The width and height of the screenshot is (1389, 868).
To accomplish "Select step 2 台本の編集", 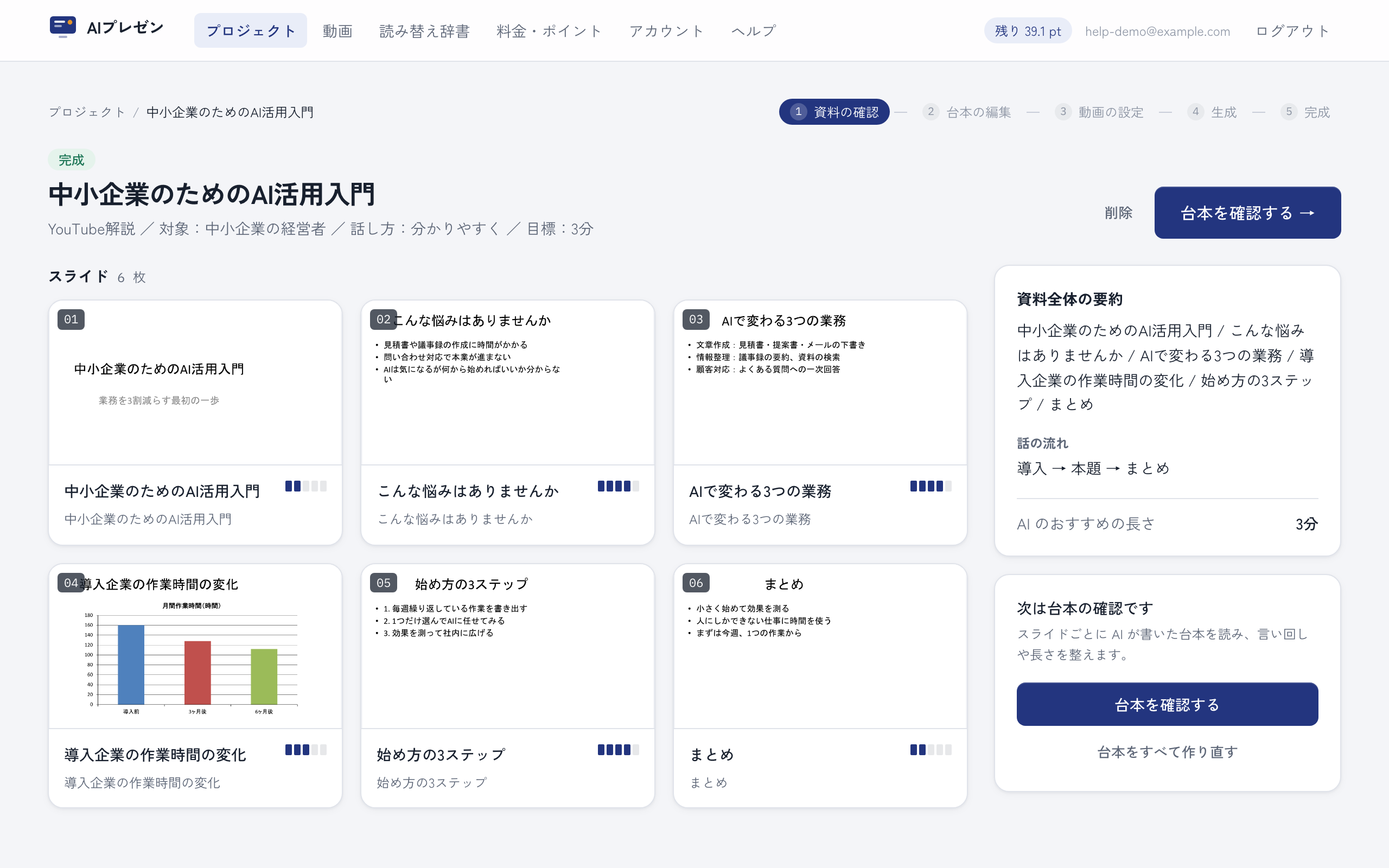I will tap(967, 112).
